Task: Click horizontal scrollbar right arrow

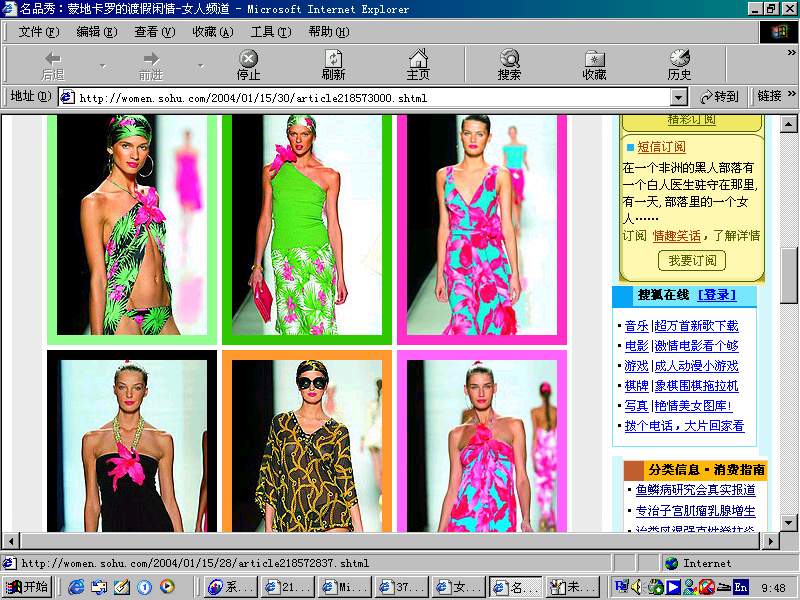Action: (770, 541)
